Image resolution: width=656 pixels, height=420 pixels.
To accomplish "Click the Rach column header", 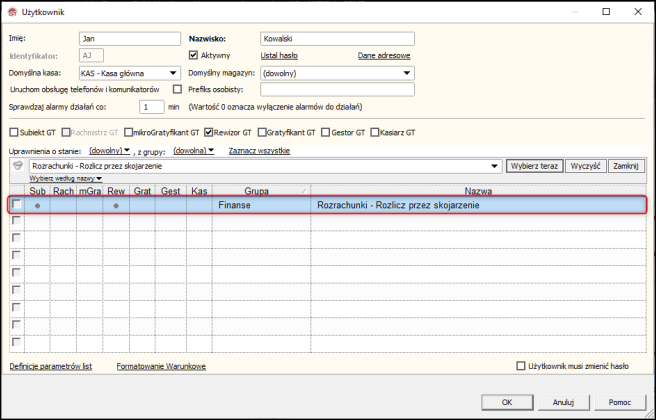I will pos(63,191).
